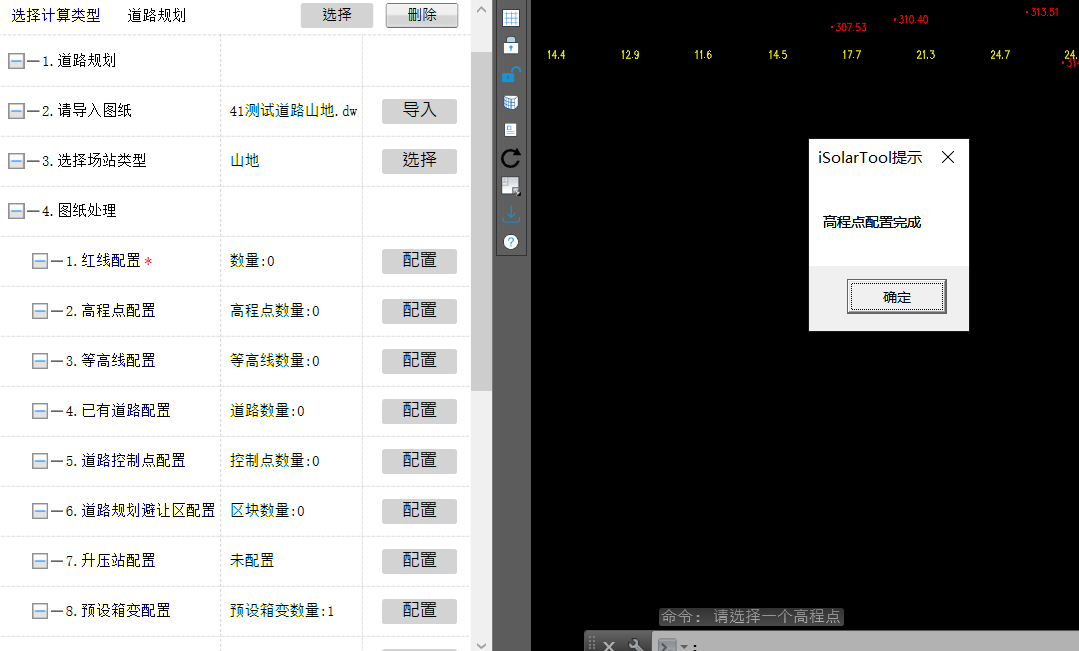Click 配置 button for 升压站配置
Viewport: 1079px width, 651px height.
coord(419,561)
